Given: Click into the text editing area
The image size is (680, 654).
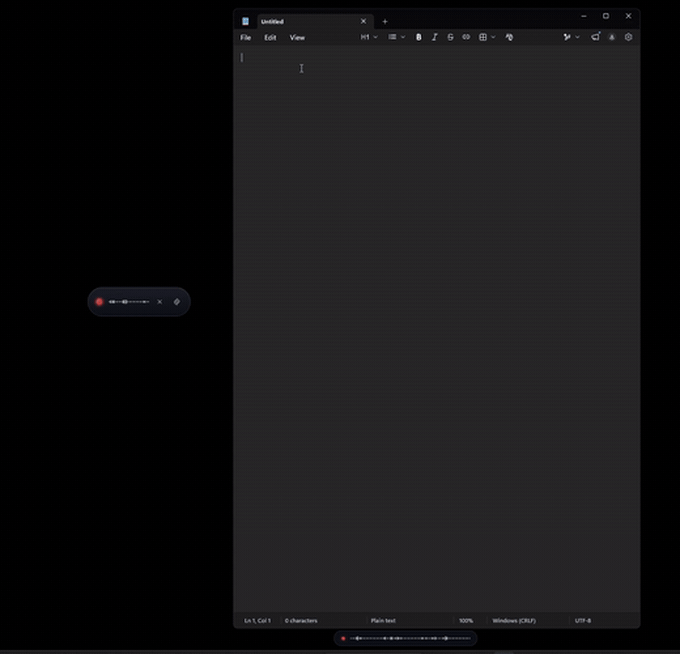Looking at the screenshot, I should point(436,330).
